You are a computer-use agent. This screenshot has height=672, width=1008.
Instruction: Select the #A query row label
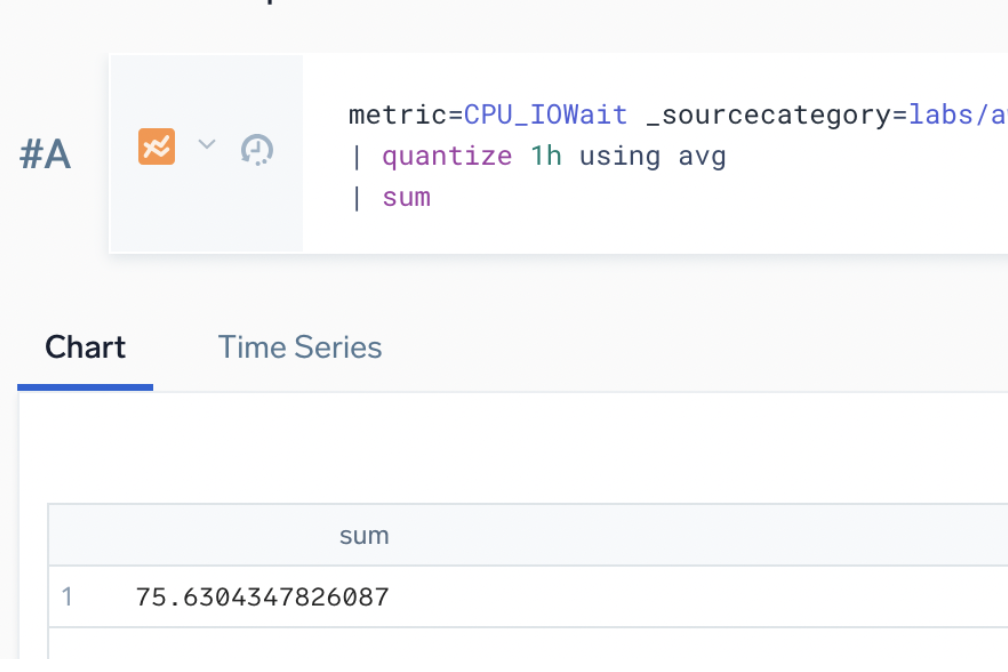tap(45, 156)
